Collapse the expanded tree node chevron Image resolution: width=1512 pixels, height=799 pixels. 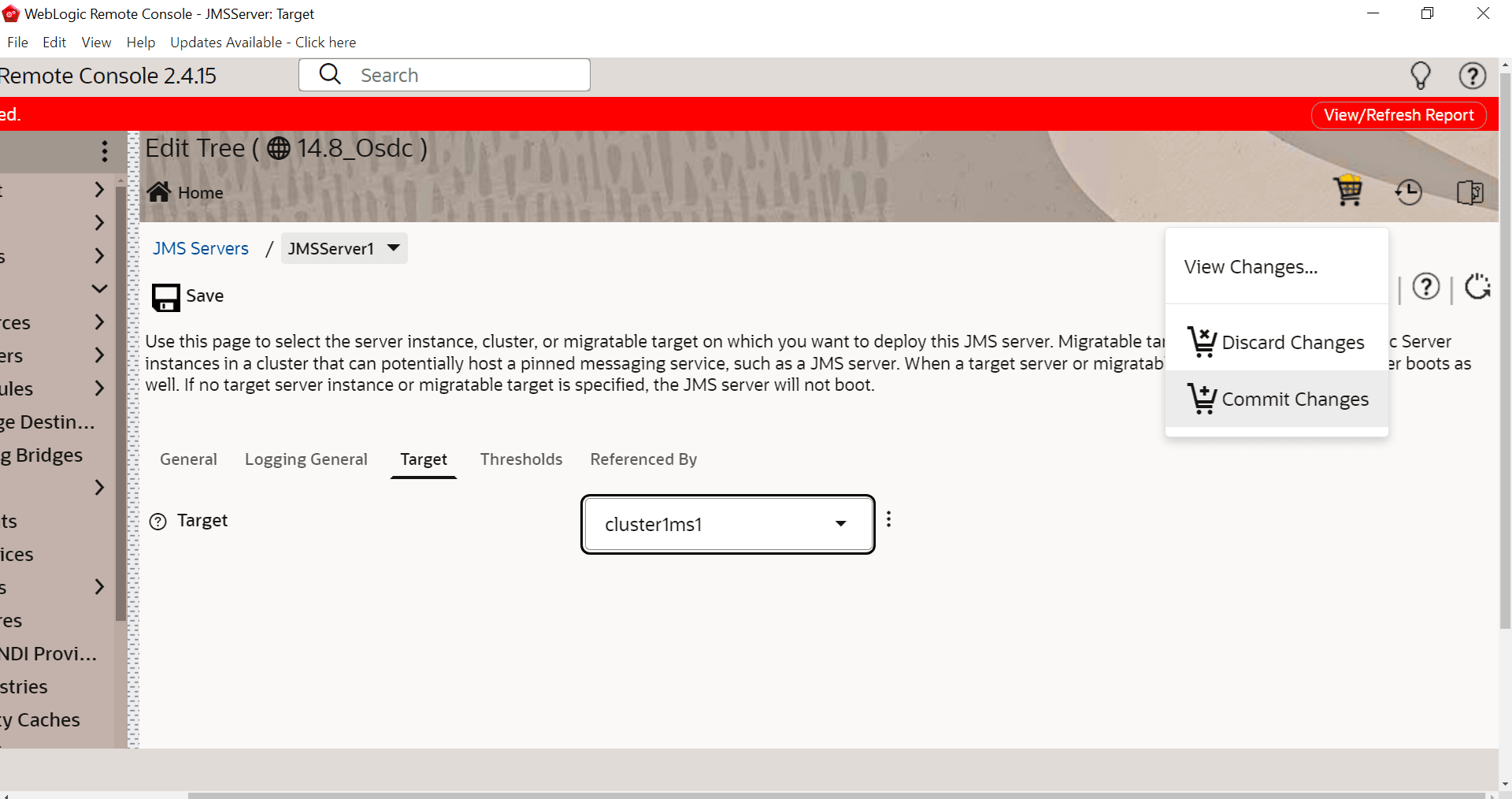point(99,288)
